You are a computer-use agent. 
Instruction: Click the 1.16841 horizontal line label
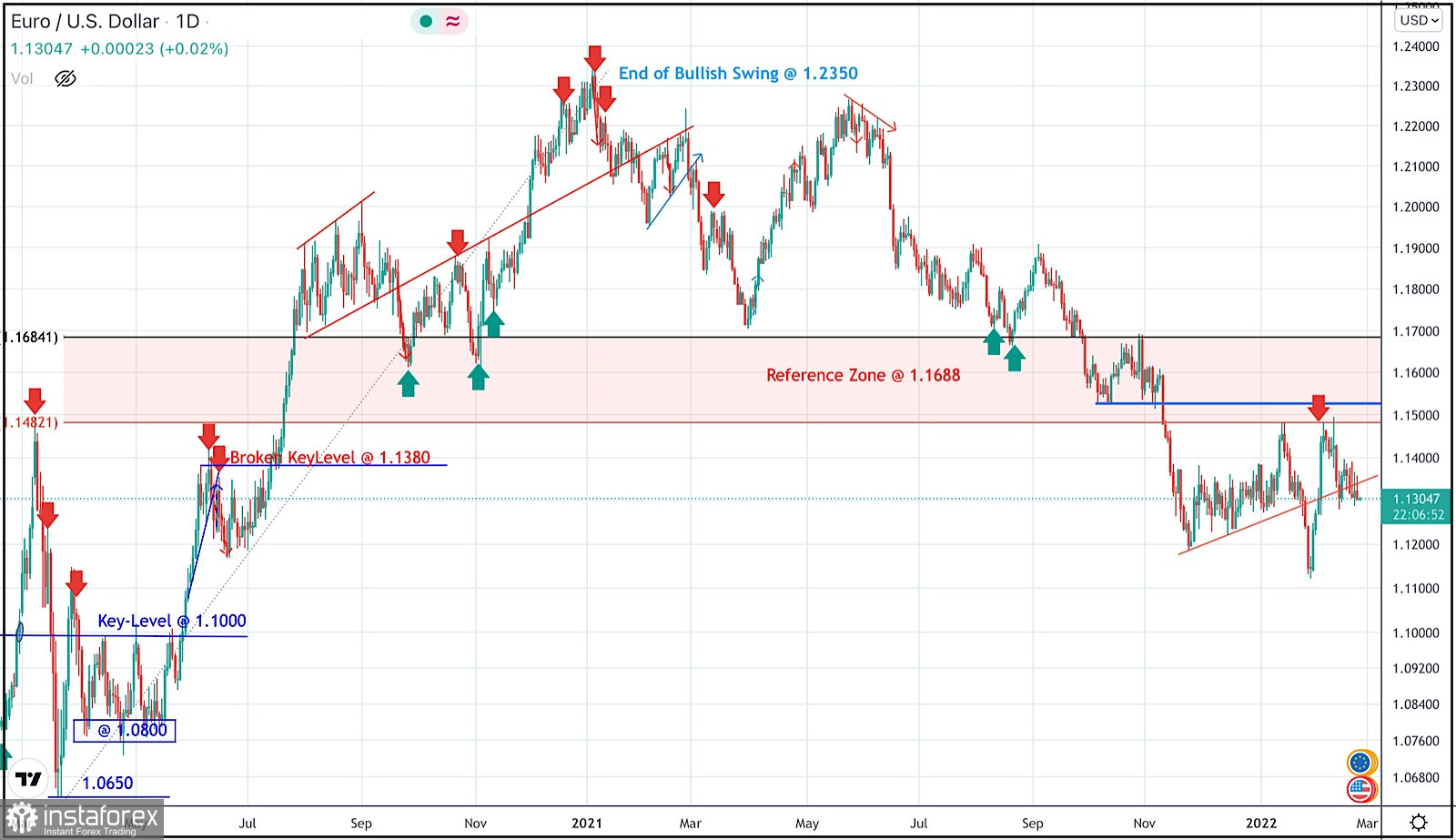(x=30, y=338)
